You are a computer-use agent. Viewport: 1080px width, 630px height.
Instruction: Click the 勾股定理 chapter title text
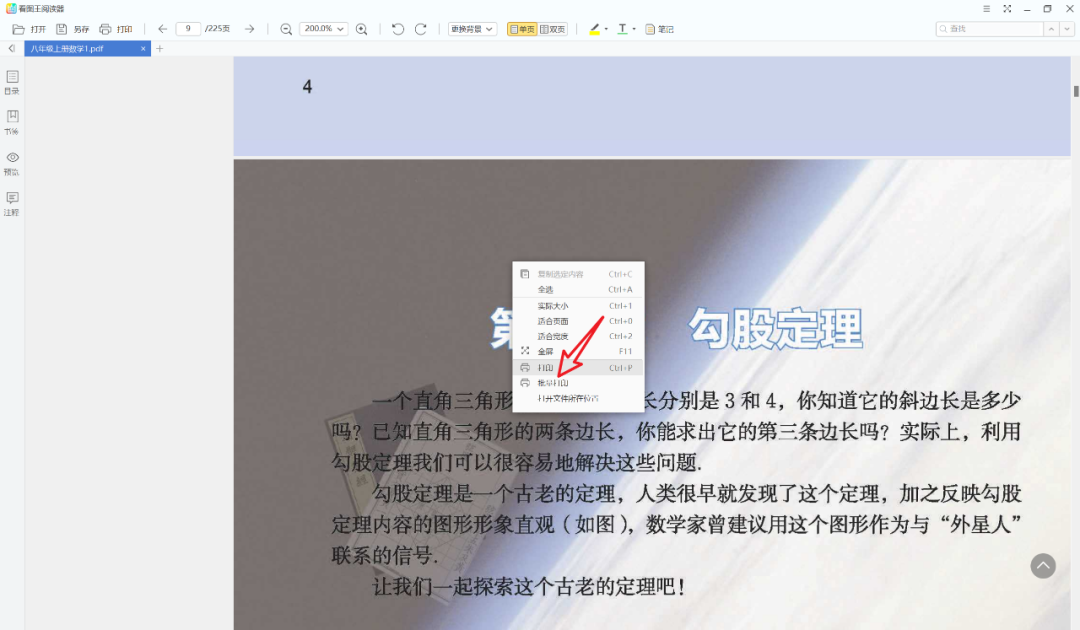coord(776,328)
